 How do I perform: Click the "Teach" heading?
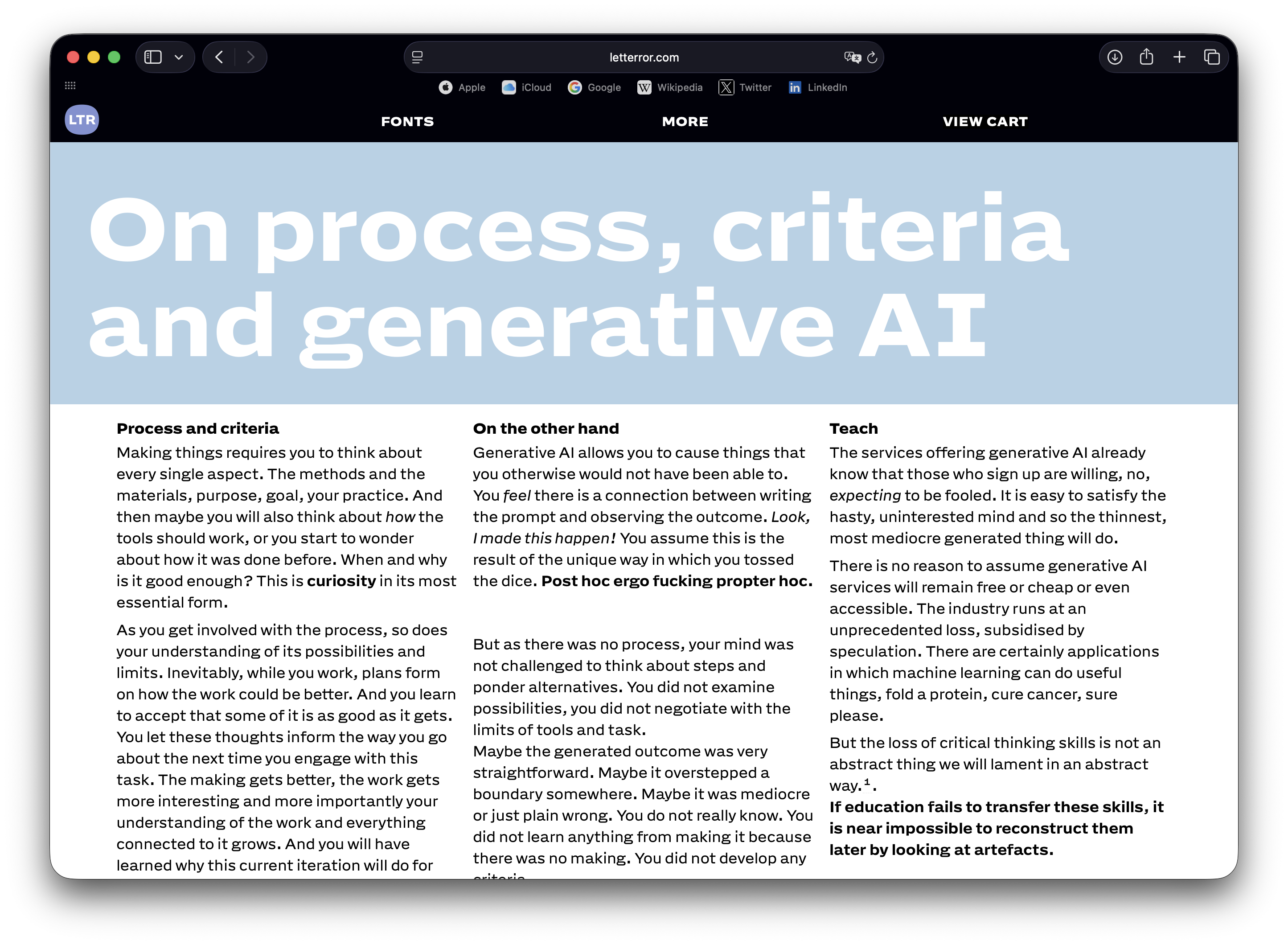click(x=854, y=429)
